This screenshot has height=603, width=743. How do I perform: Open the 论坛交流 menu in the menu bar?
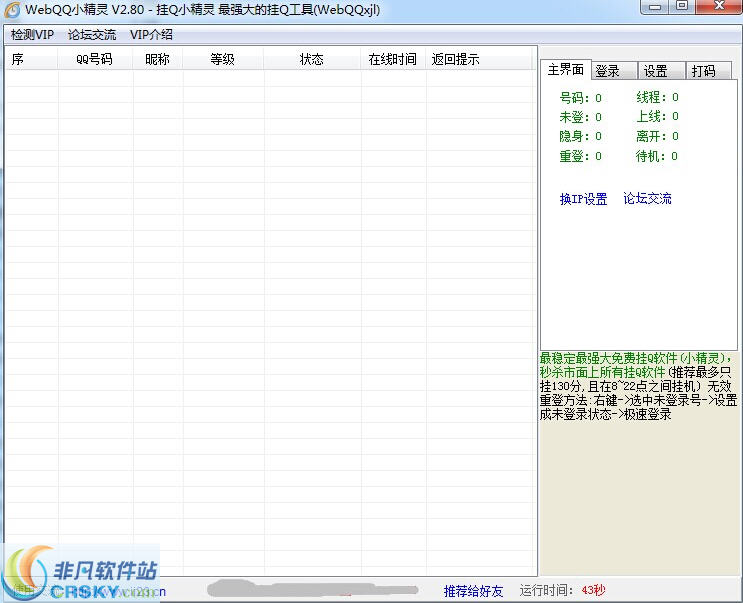[x=91, y=35]
